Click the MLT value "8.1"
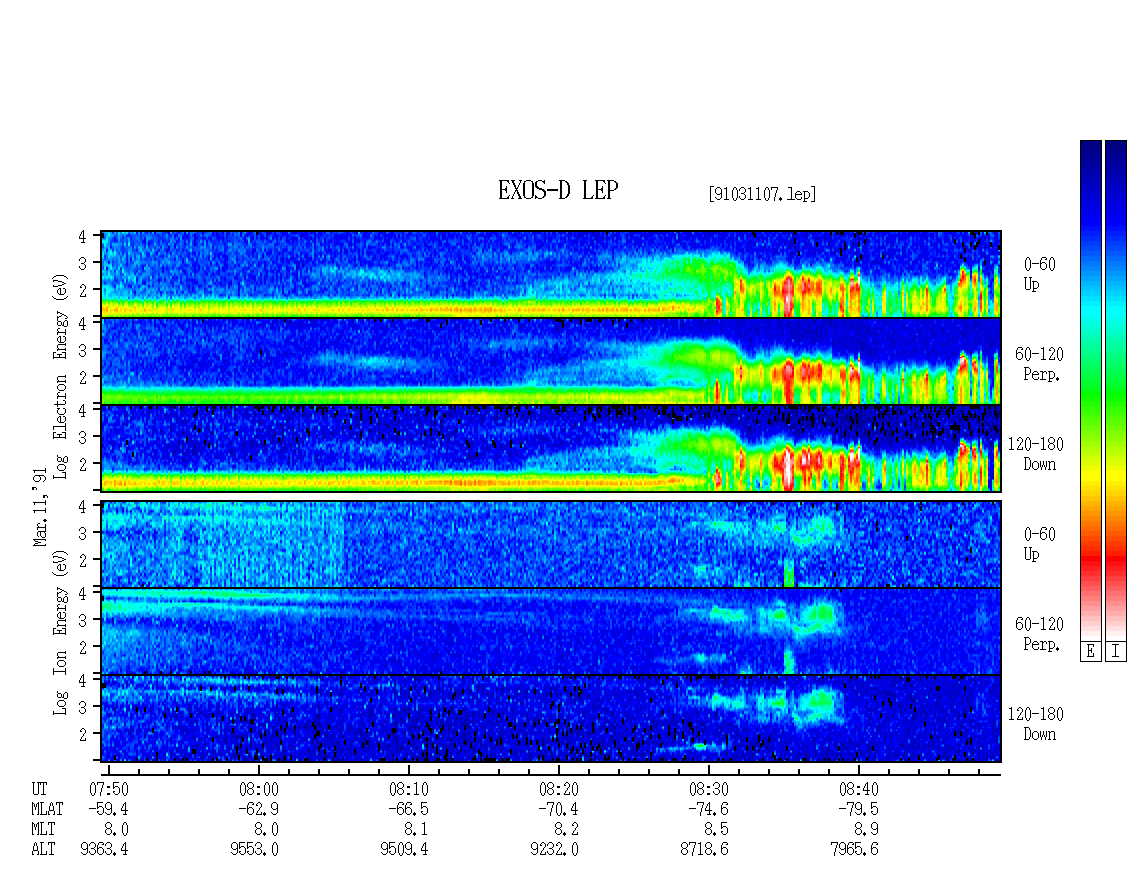This screenshot has width=1130, height=875. point(417,830)
